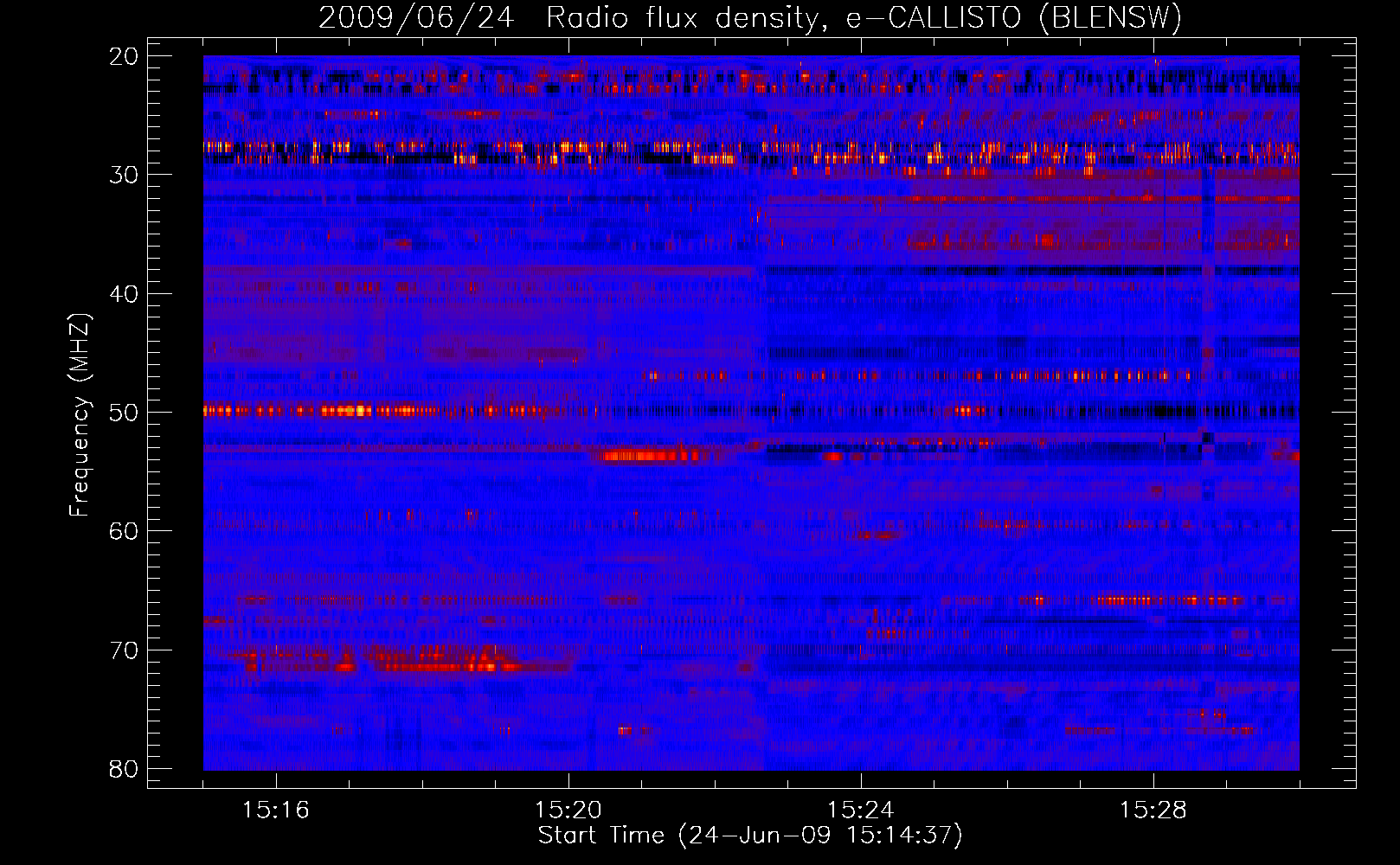Viewport: 1400px width, 865px height.
Task: Click the 15:24 time tick label
Action: pos(861,811)
